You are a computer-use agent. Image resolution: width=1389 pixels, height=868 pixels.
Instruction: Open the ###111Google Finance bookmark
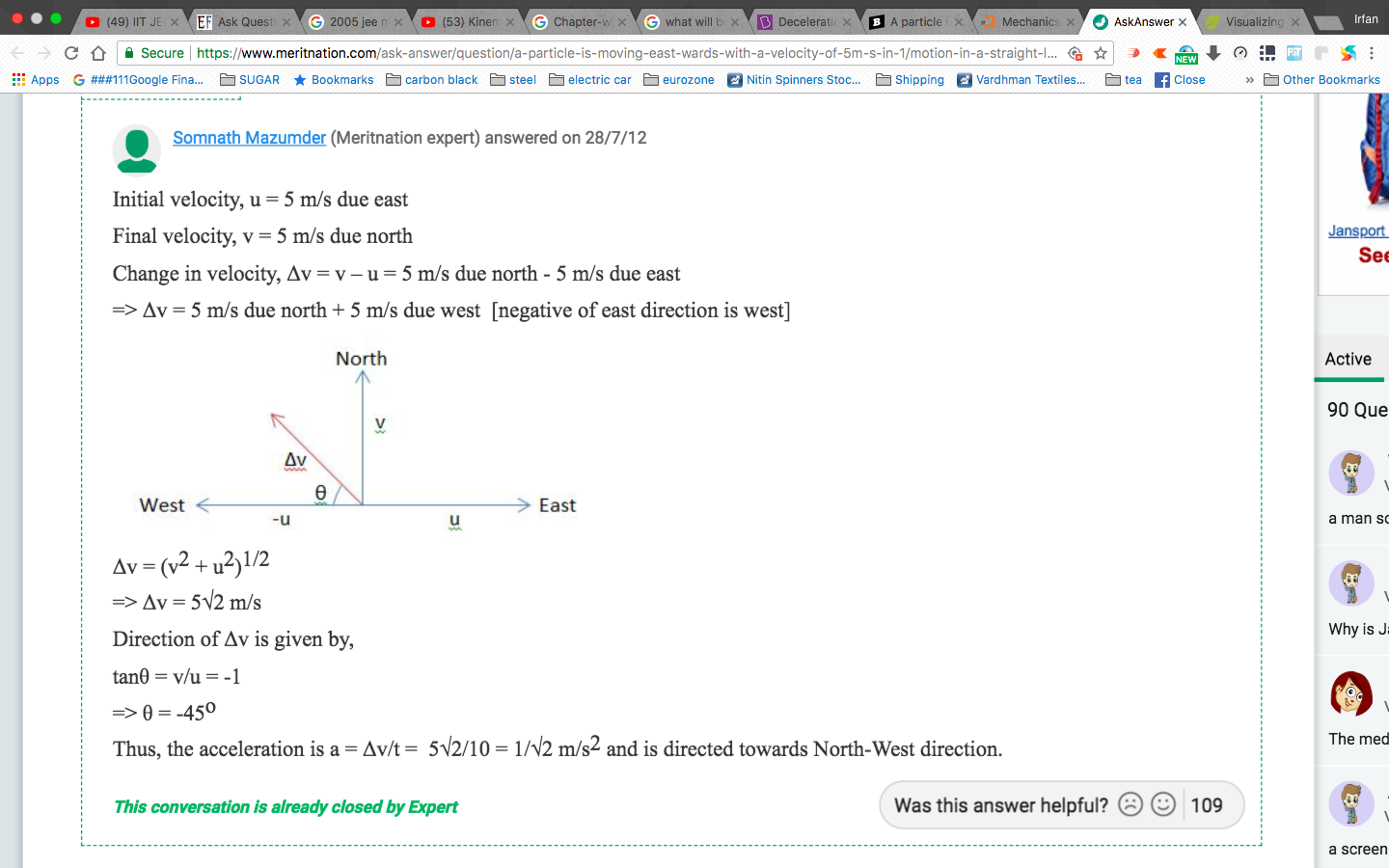138,80
